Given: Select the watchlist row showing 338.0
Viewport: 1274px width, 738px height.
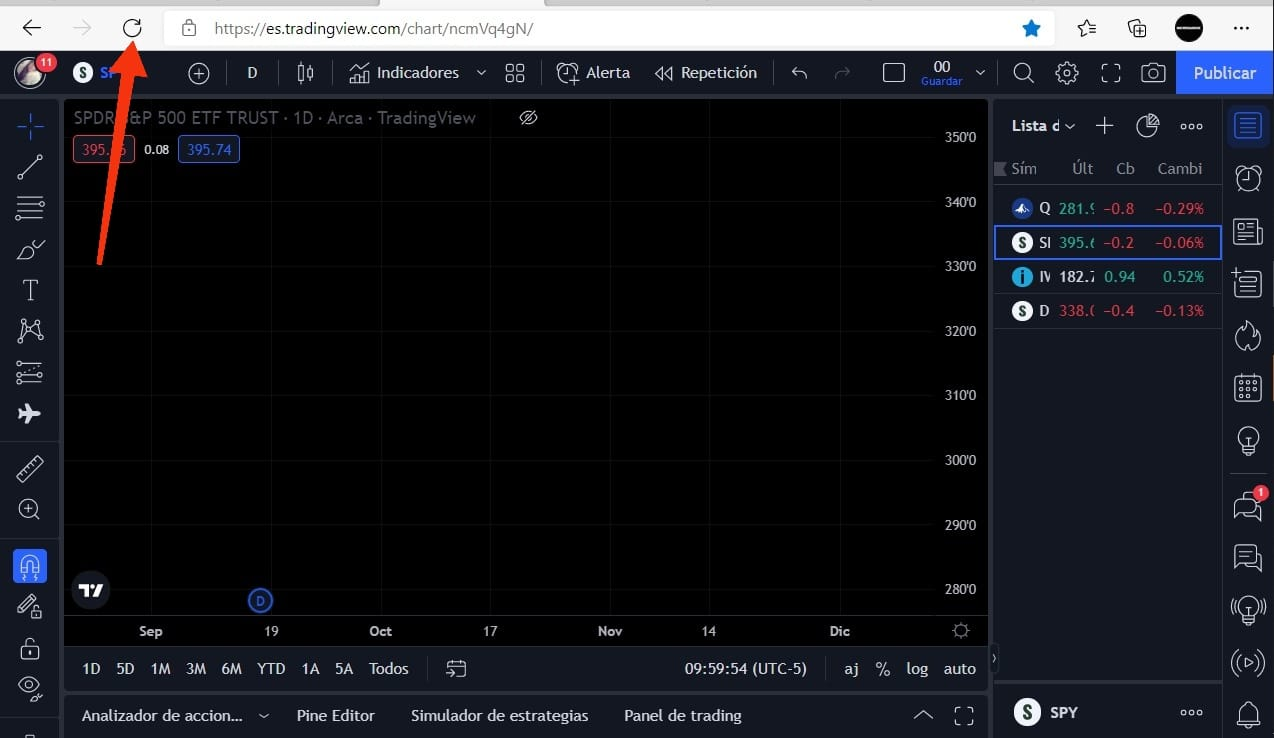Looking at the screenshot, I should [1107, 311].
